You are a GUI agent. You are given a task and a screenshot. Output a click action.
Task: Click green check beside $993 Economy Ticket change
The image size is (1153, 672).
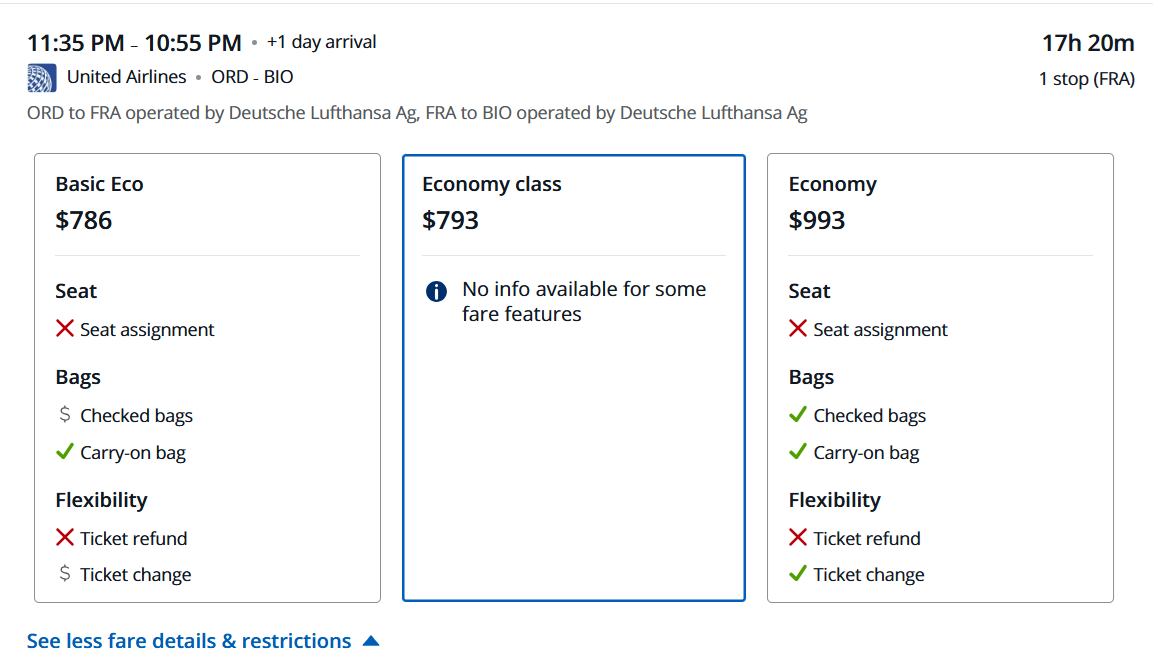coord(798,574)
